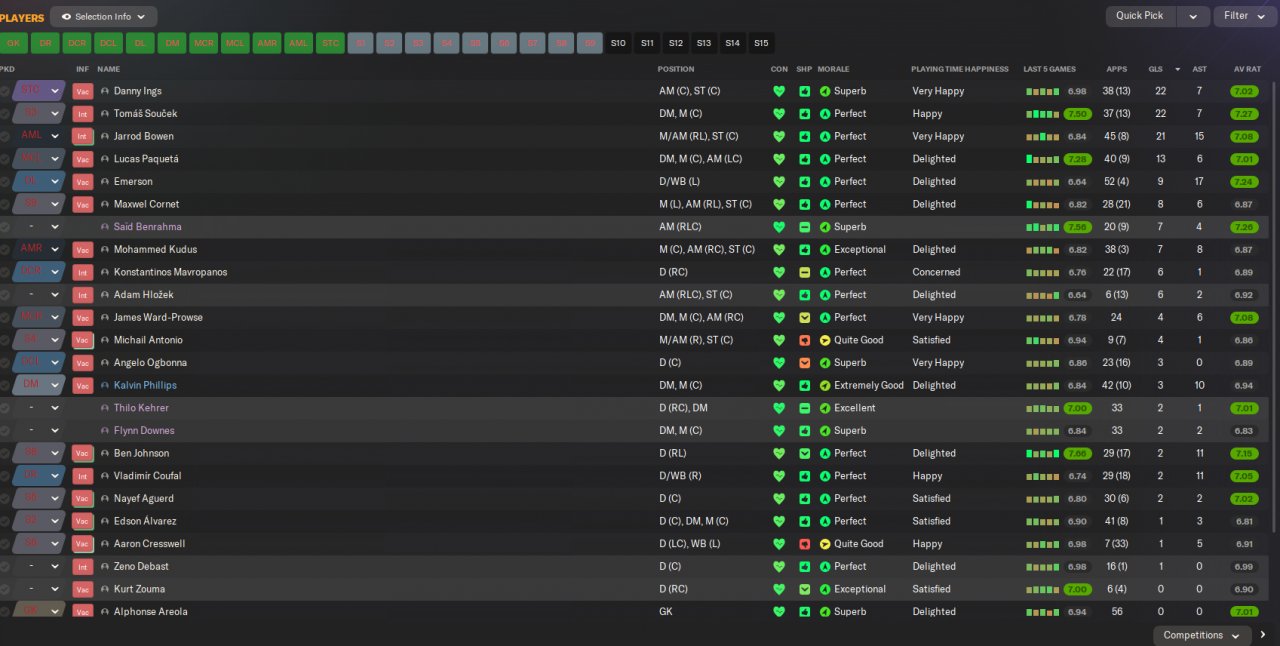The width and height of the screenshot is (1280, 646).
Task: Click the morale icon next to Quite Good for Michail Antonio
Action: coord(825,340)
